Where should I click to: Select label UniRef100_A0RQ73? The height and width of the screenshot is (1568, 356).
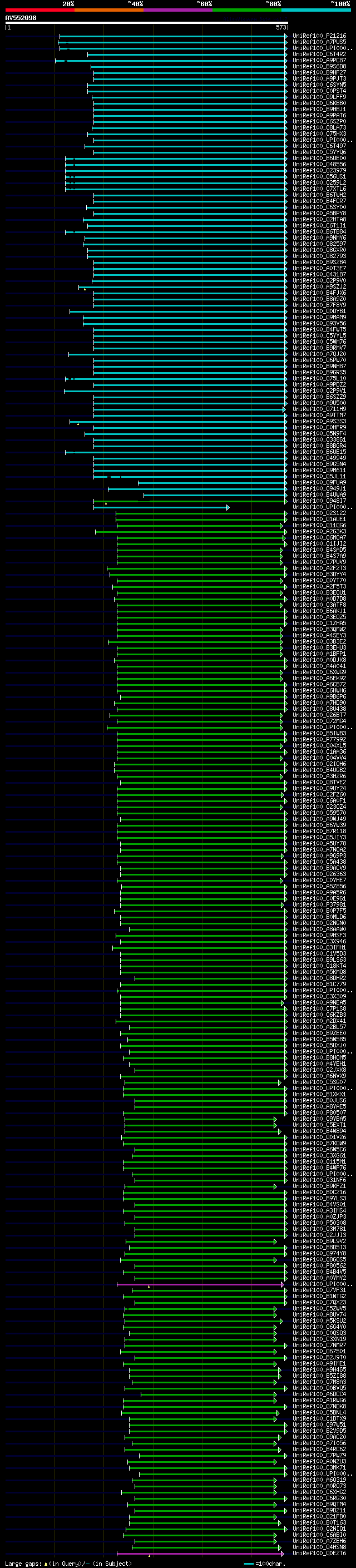(319, 1486)
